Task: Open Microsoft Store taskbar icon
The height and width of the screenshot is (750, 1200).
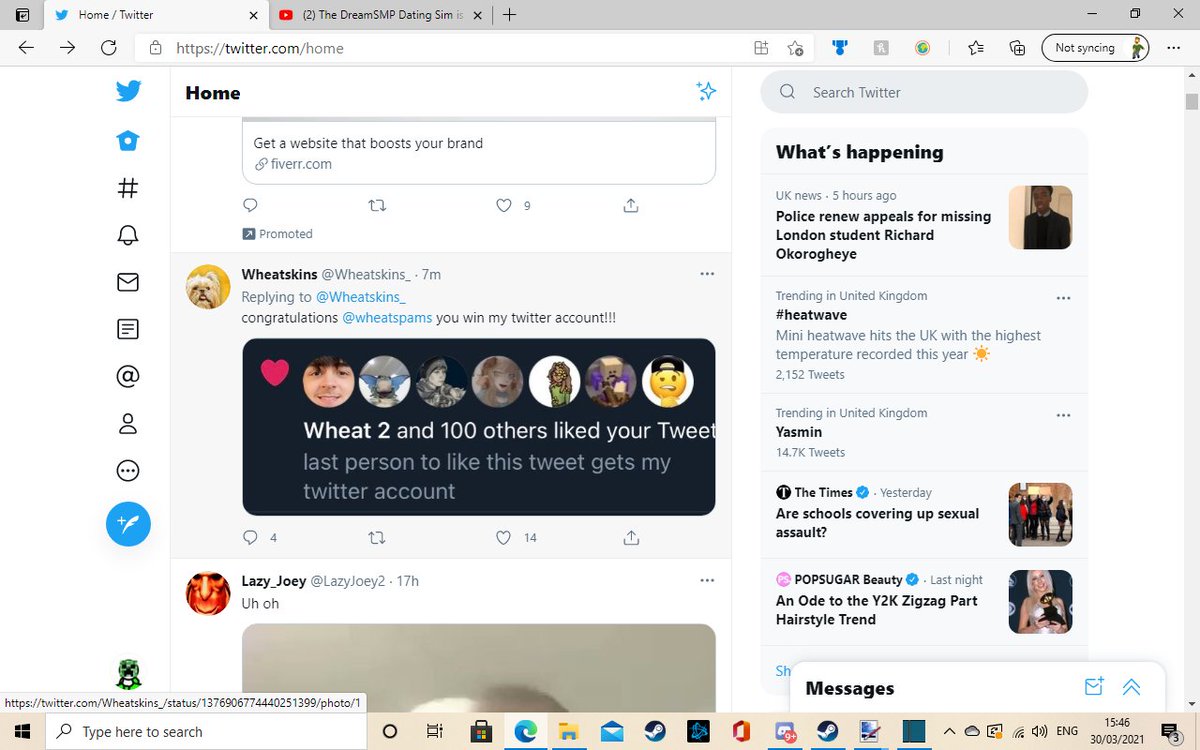Action: click(x=481, y=731)
